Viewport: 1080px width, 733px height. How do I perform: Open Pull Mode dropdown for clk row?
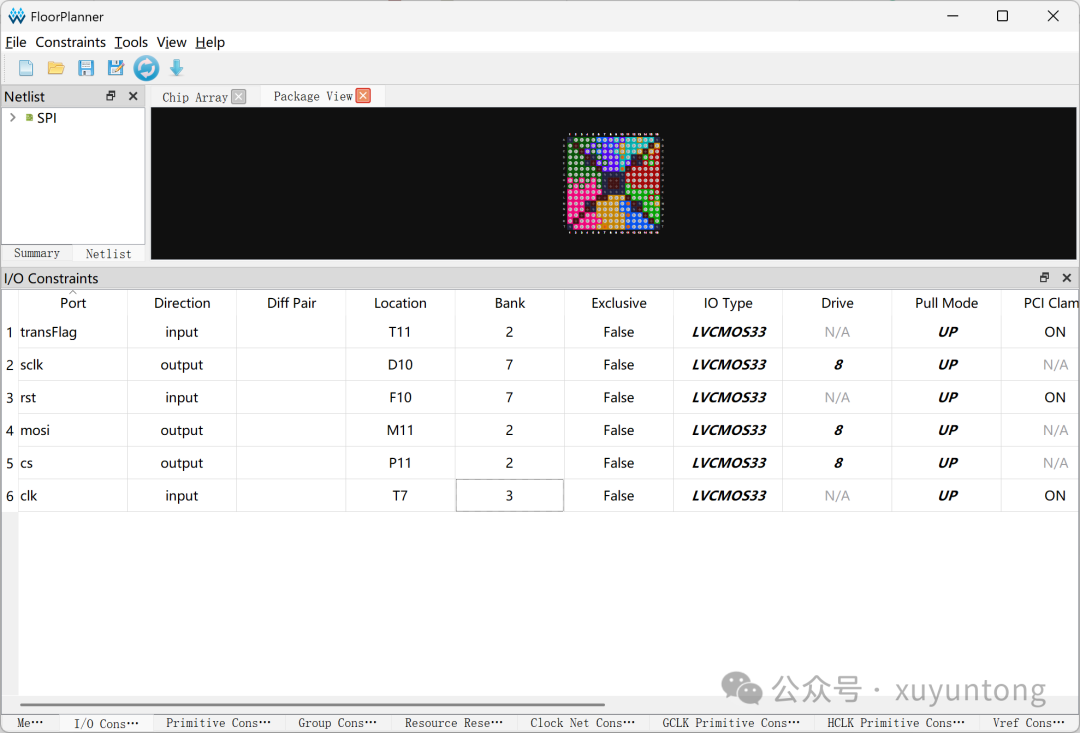tap(946, 495)
